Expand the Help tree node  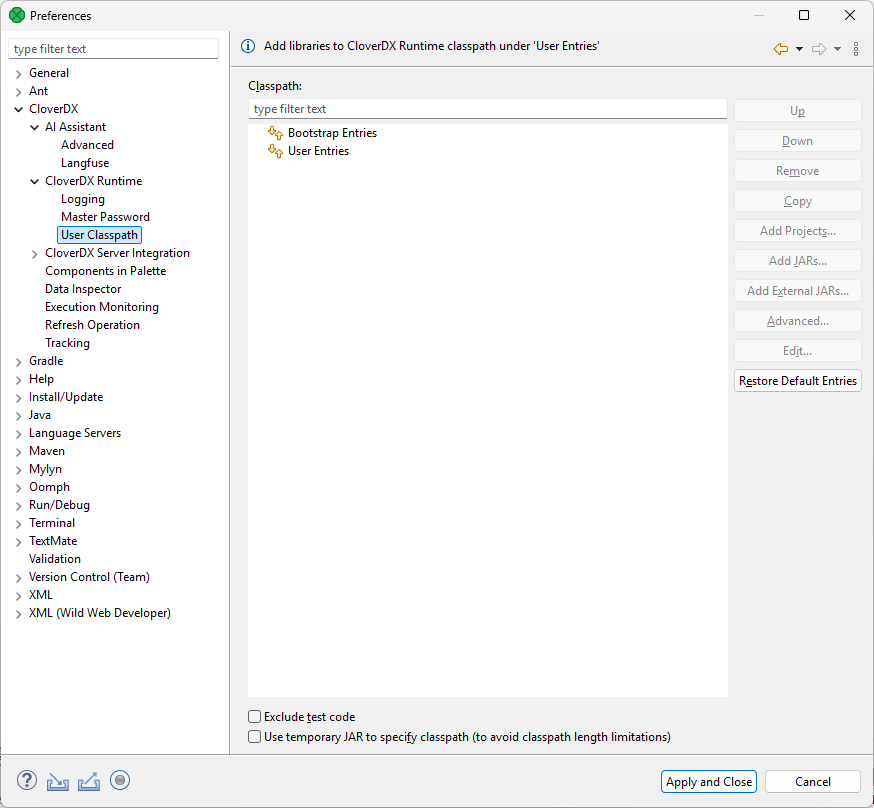[18, 379]
